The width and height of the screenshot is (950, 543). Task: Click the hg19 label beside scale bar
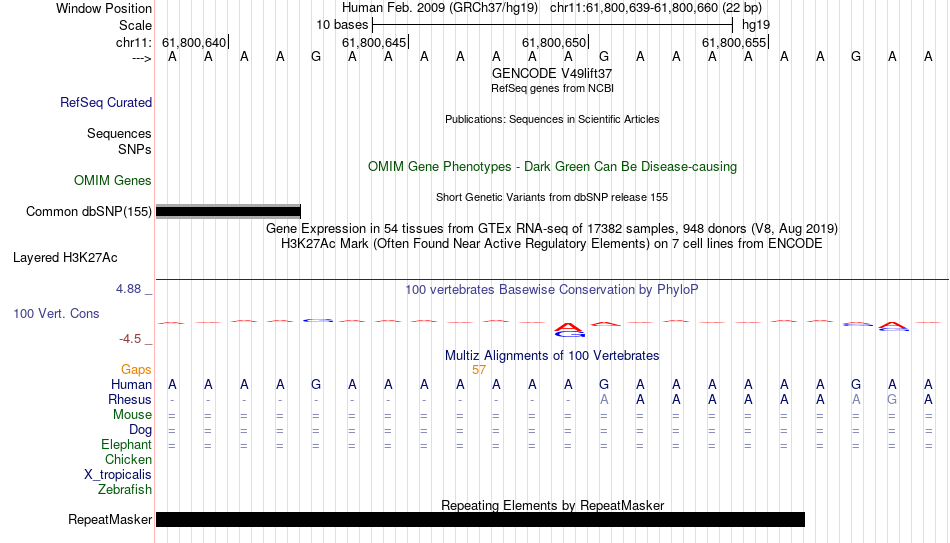pos(756,25)
